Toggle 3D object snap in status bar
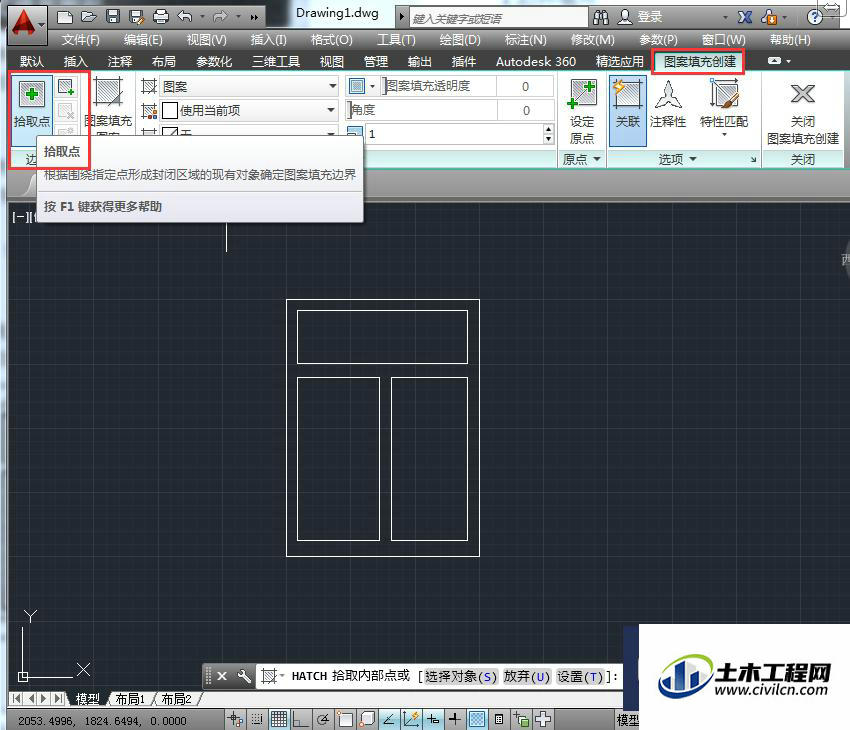The height and width of the screenshot is (730, 850). 367,719
